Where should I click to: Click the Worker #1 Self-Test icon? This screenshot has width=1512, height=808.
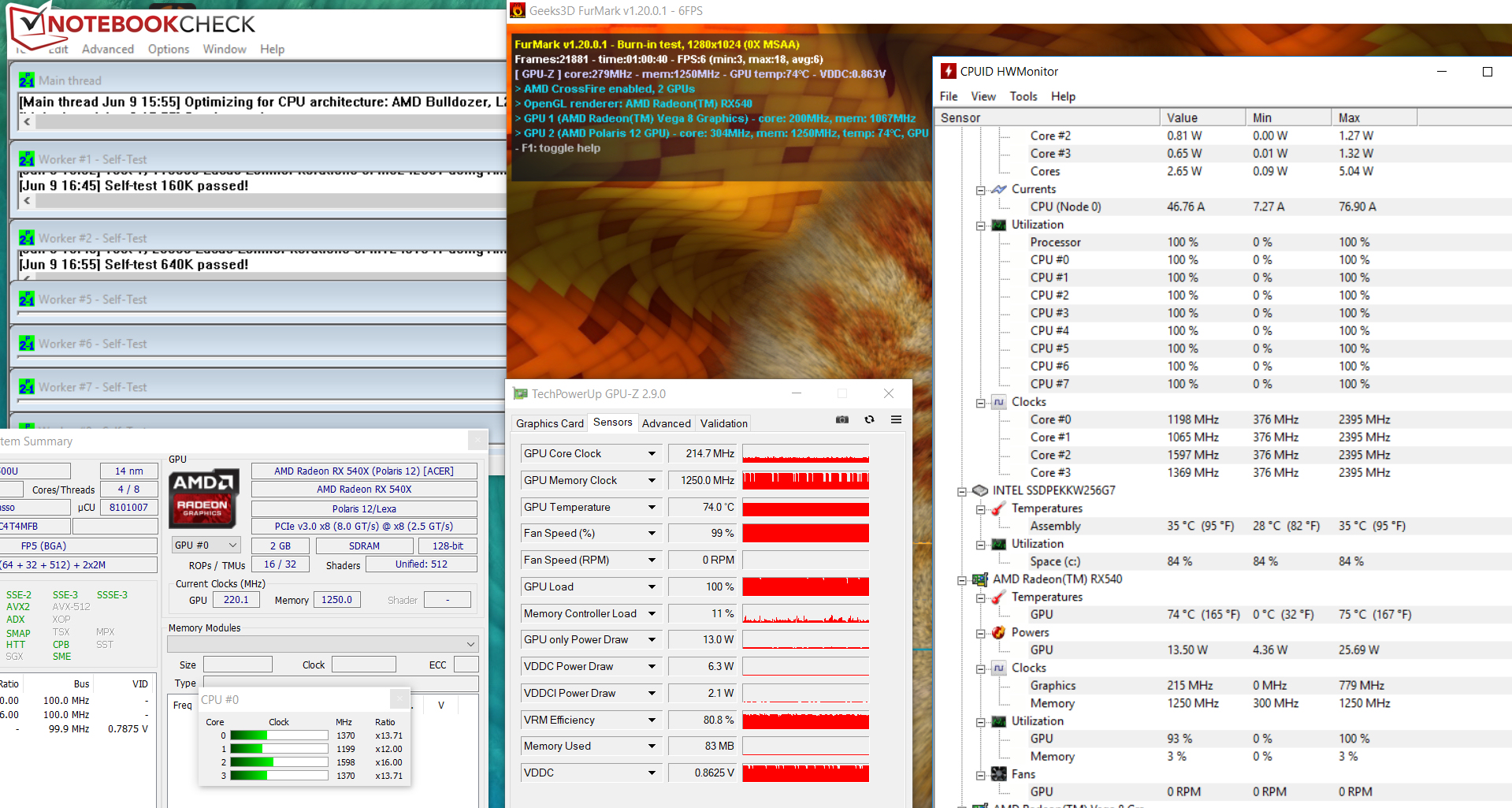pos(27,159)
